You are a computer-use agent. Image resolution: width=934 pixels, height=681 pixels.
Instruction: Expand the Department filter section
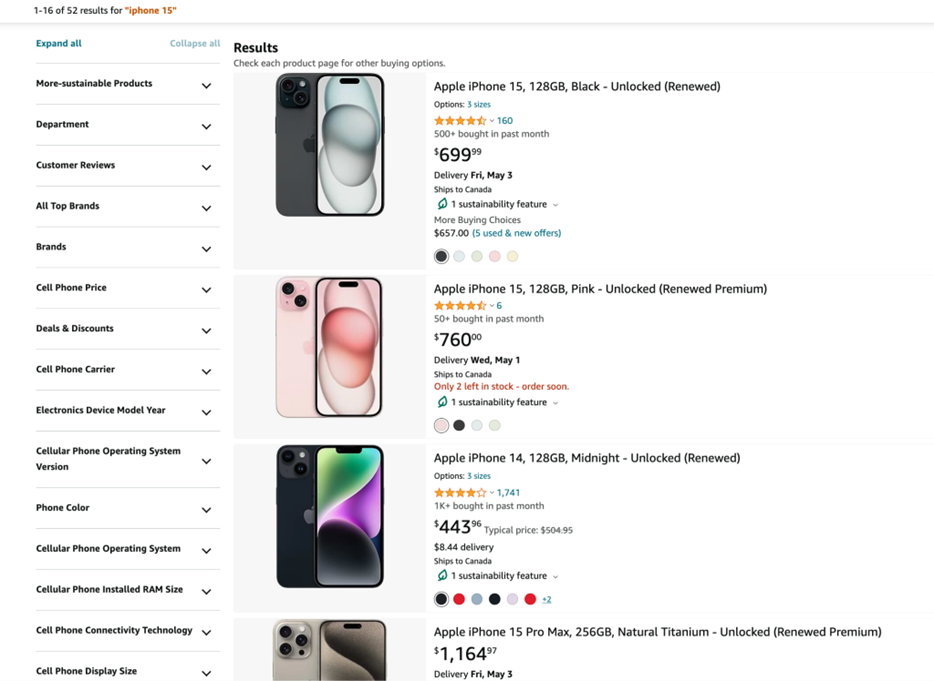pos(206,126)
